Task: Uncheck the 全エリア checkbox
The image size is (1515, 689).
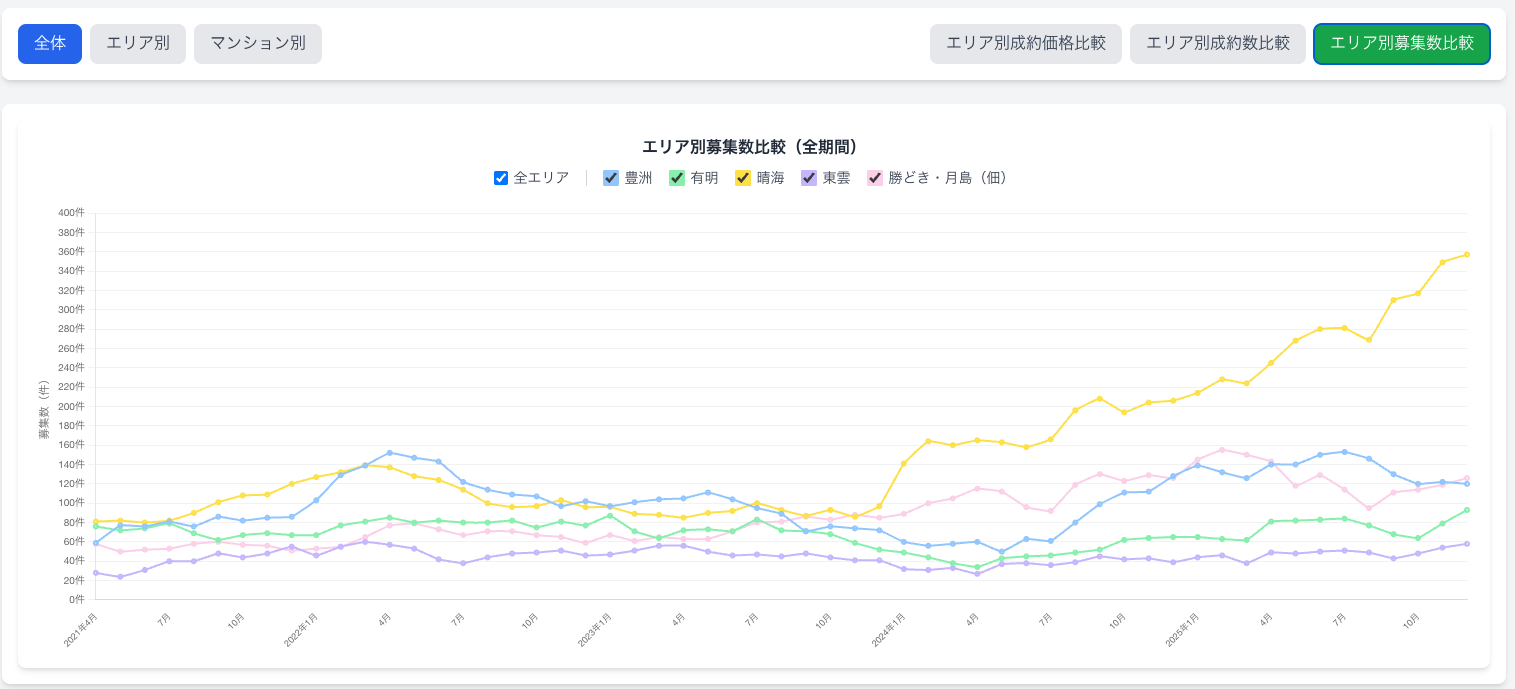Action: pos(501,178)
